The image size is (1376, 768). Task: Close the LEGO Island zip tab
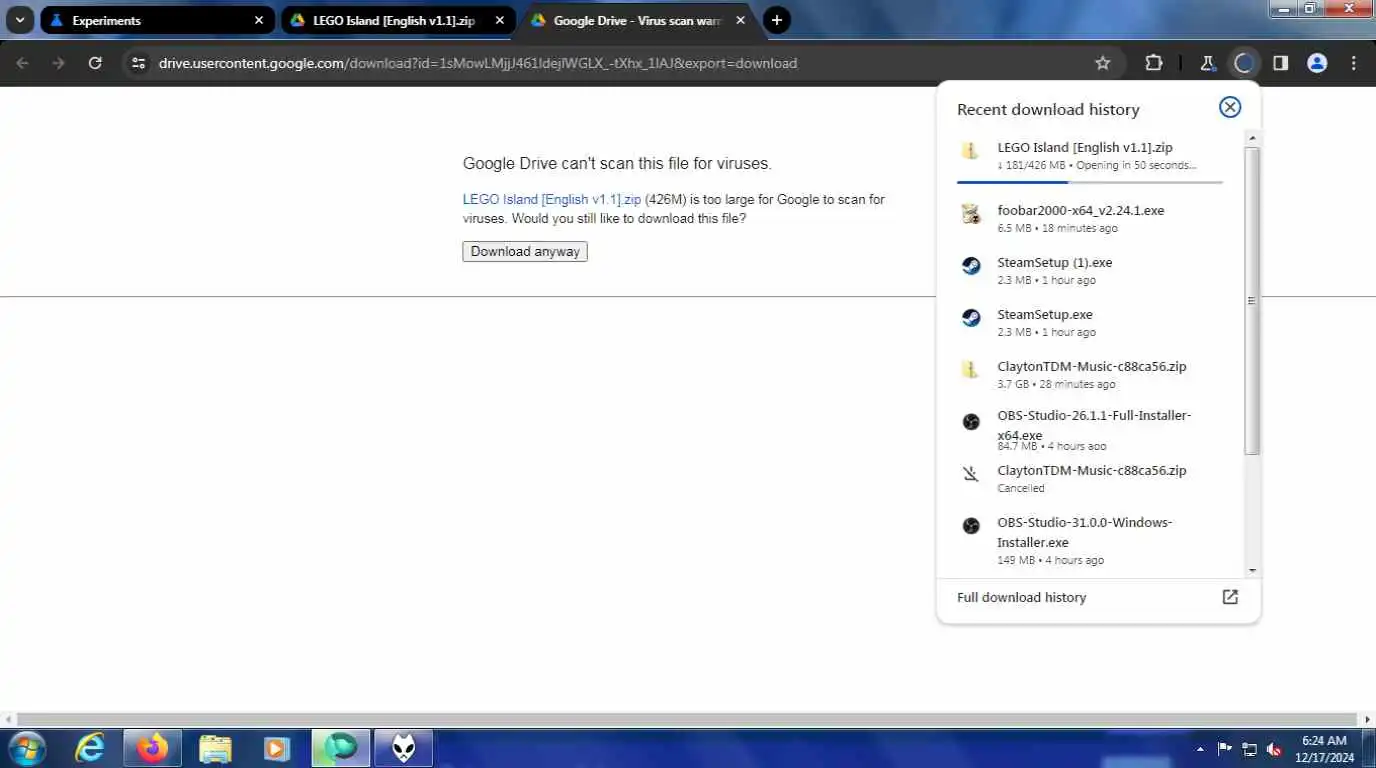500,20
